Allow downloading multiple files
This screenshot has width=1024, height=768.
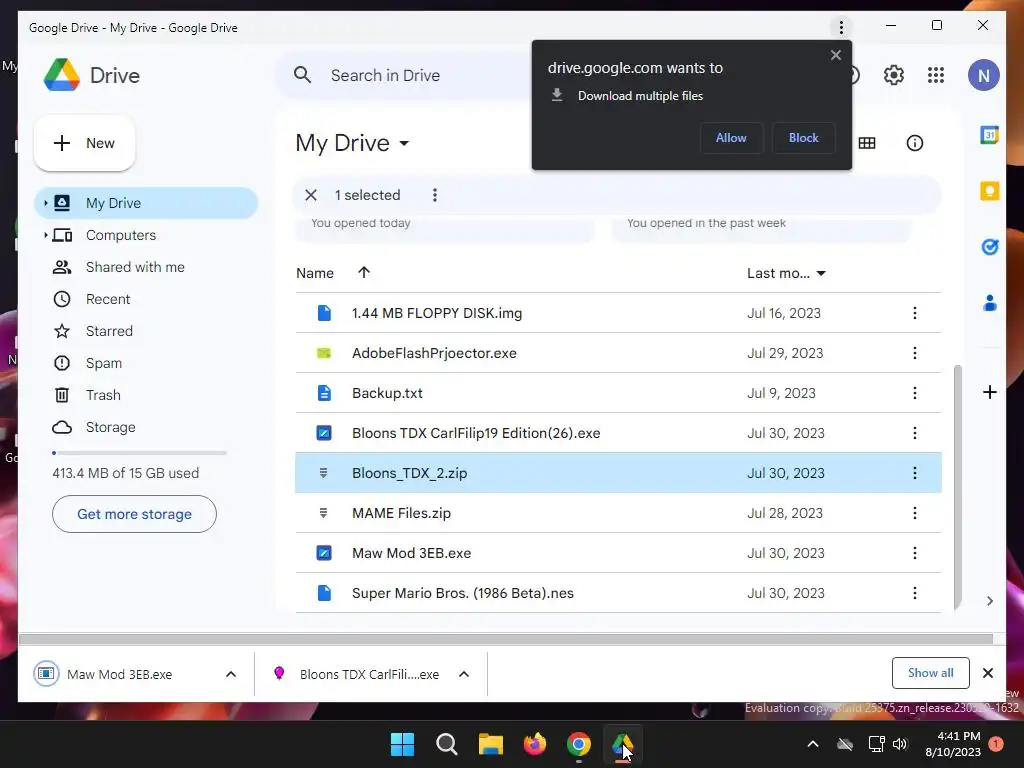click(731, 138)
